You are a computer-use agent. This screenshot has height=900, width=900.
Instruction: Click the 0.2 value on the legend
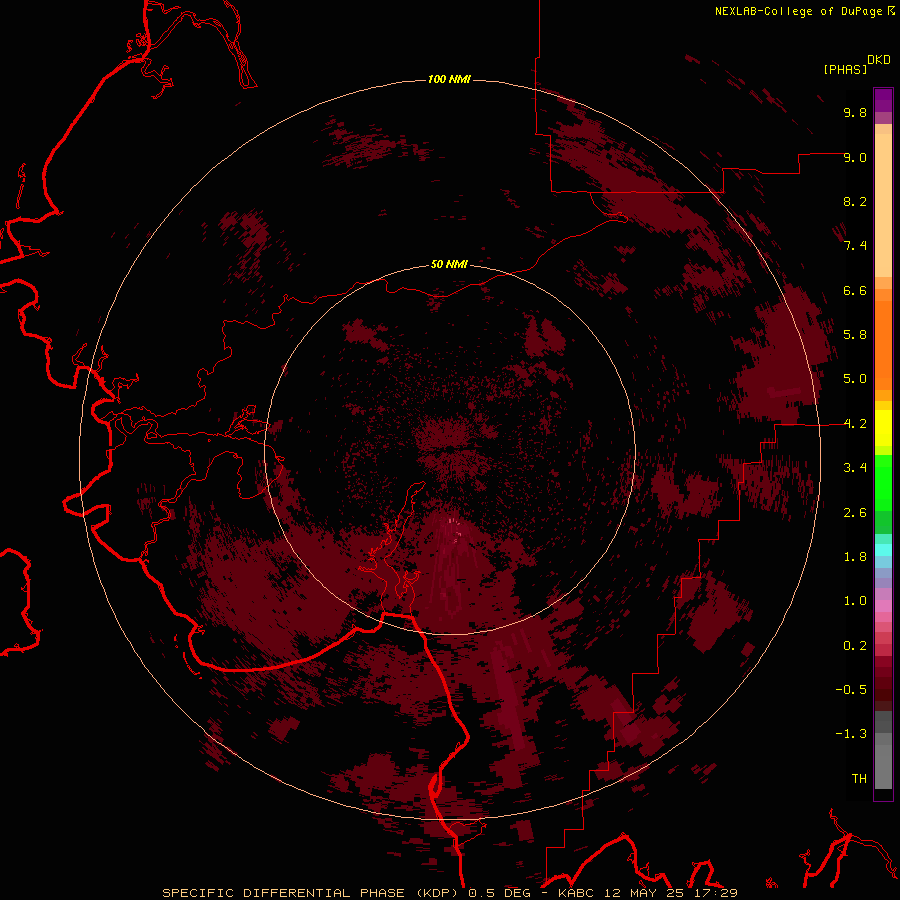pyautogui.click(x=855, y=646)
